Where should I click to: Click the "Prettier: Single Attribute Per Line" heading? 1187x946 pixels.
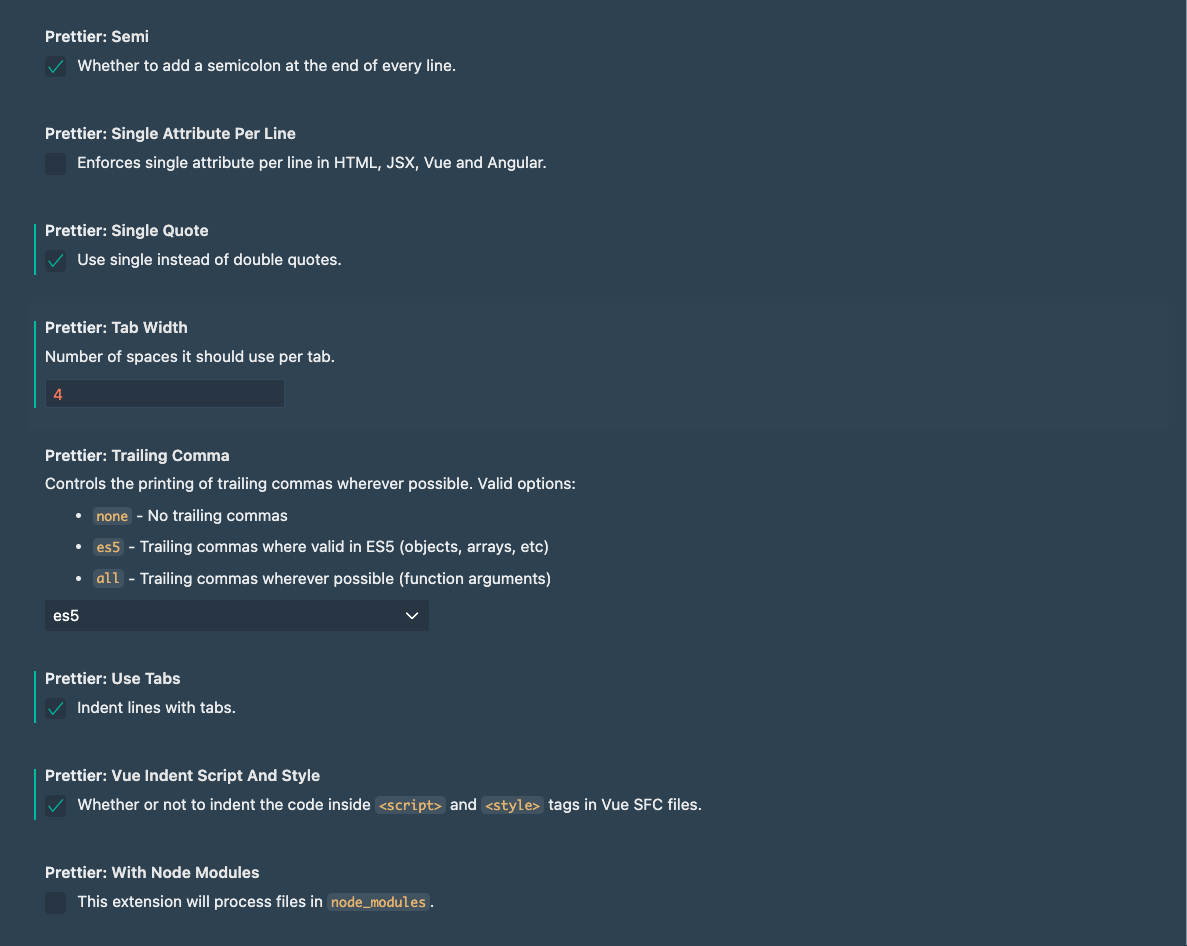coord(170,134)
